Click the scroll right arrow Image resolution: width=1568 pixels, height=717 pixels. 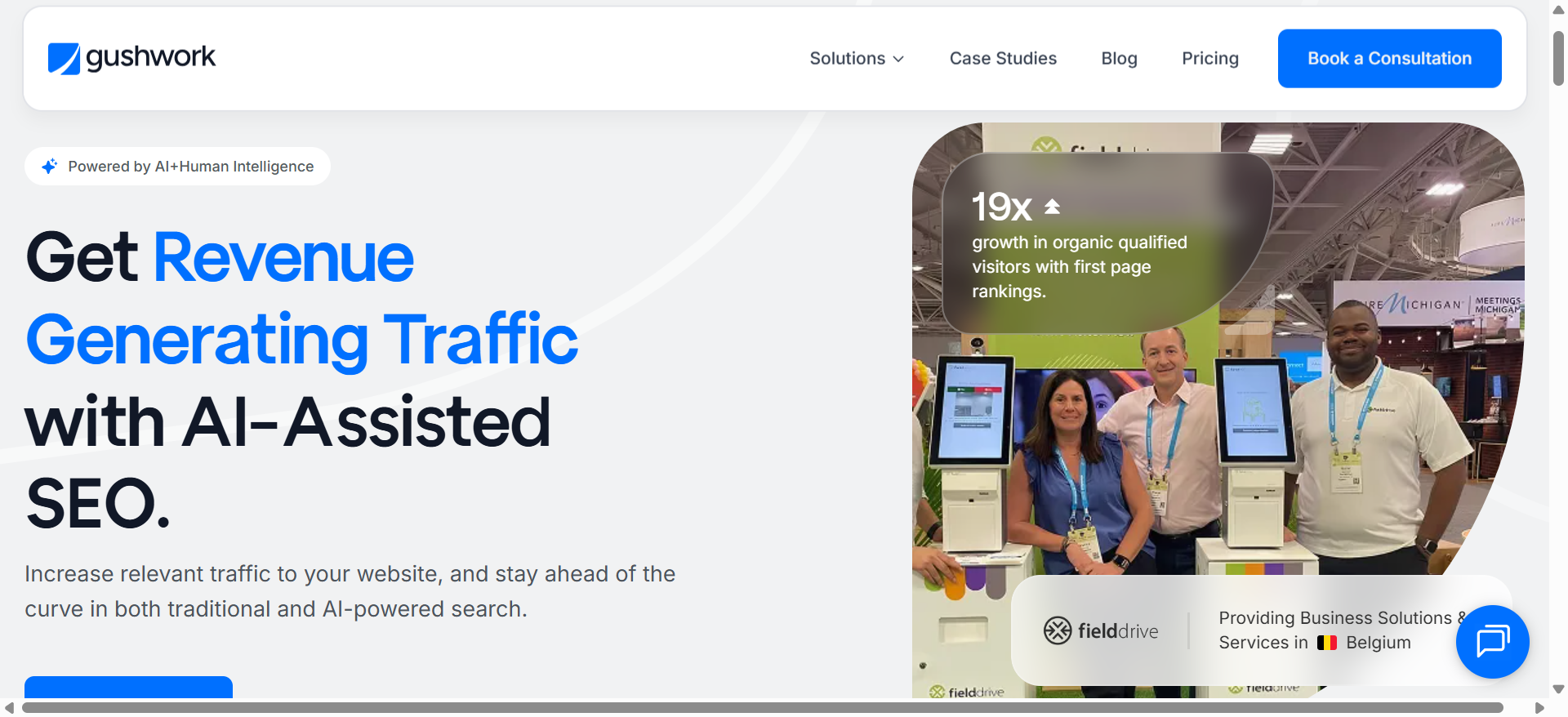pos(1539,707)
